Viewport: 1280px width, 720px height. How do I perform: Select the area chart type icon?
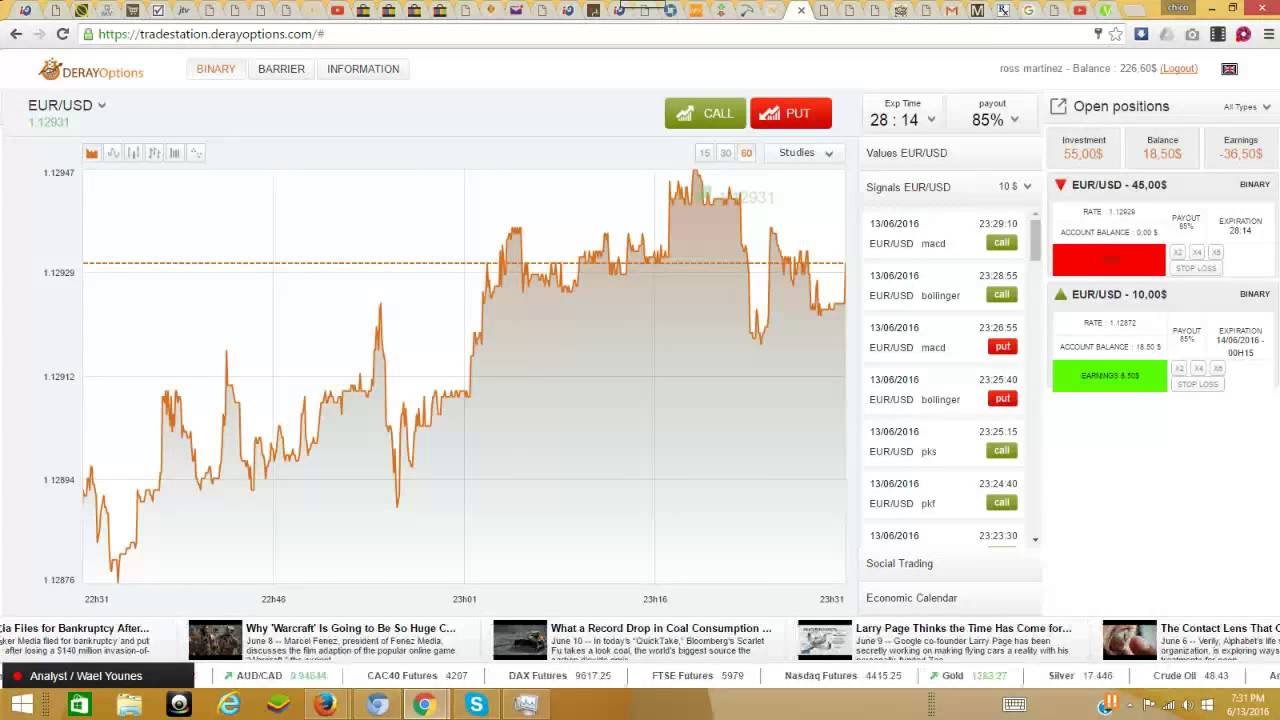(92, 153)
